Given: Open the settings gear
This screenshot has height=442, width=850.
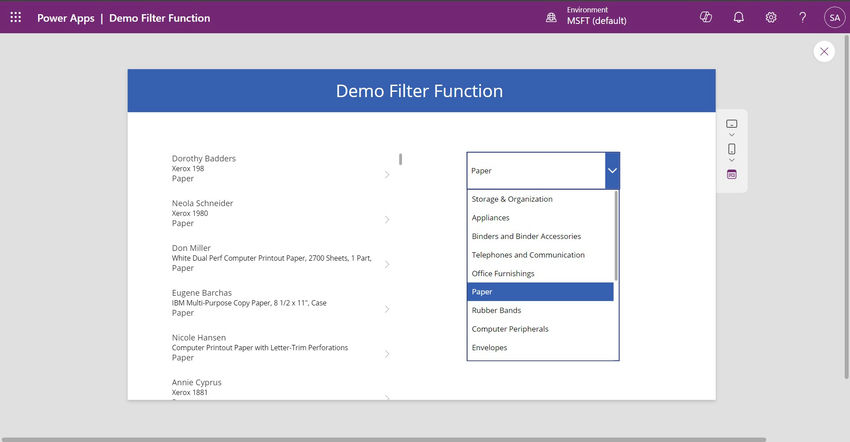Looking at the screenshot, I should click(x=771, y=17).
